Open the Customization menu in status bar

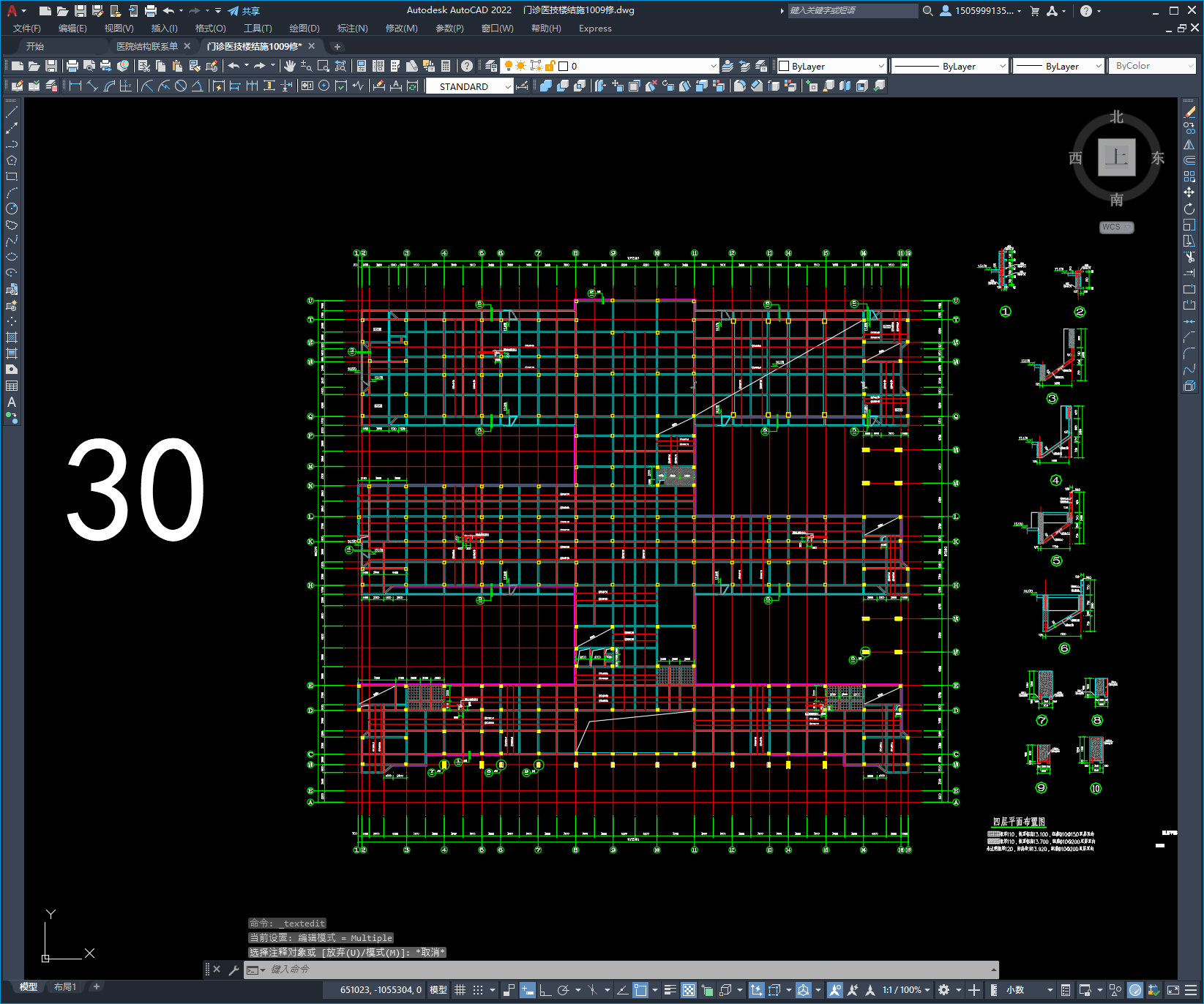1192,990
